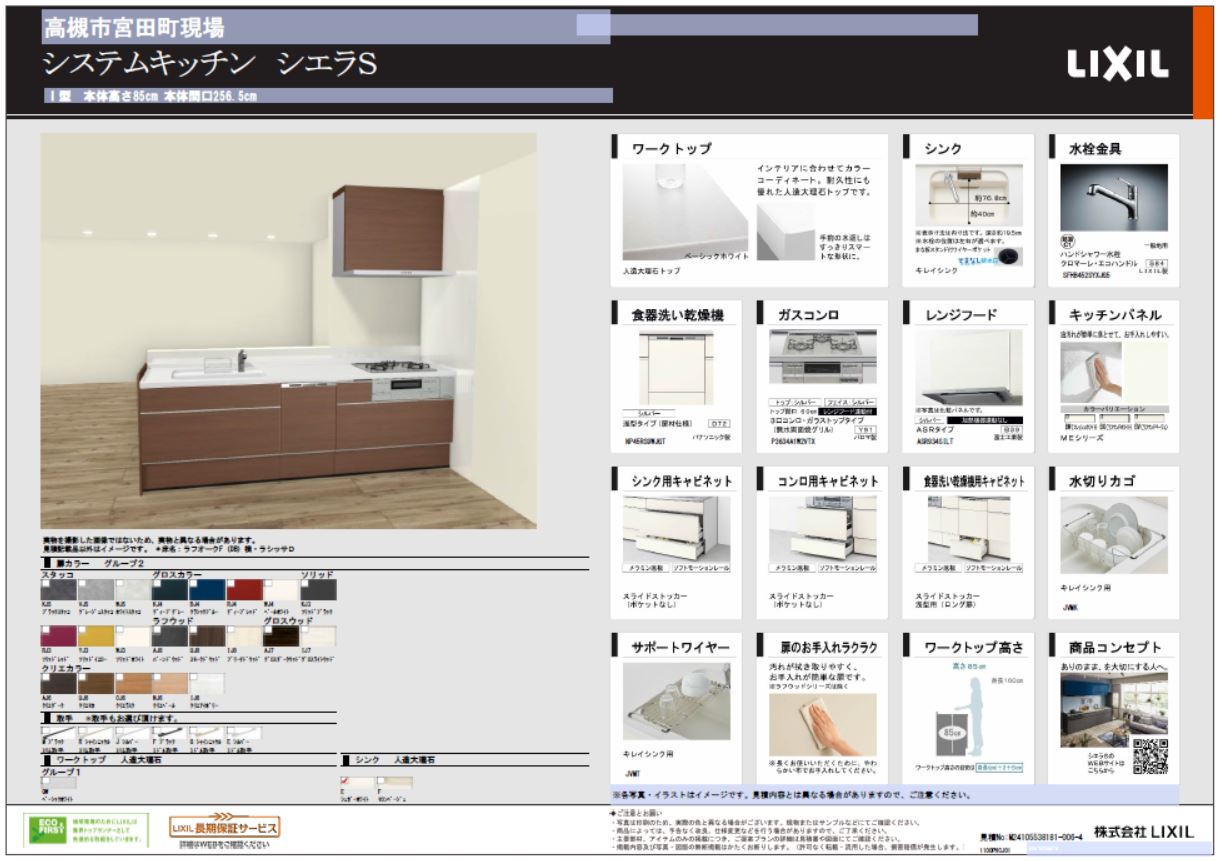Click the hand-wiping photo in キッチンパネル card
The height and width of the screenshot is (861, 1220).
point(1089,372)
